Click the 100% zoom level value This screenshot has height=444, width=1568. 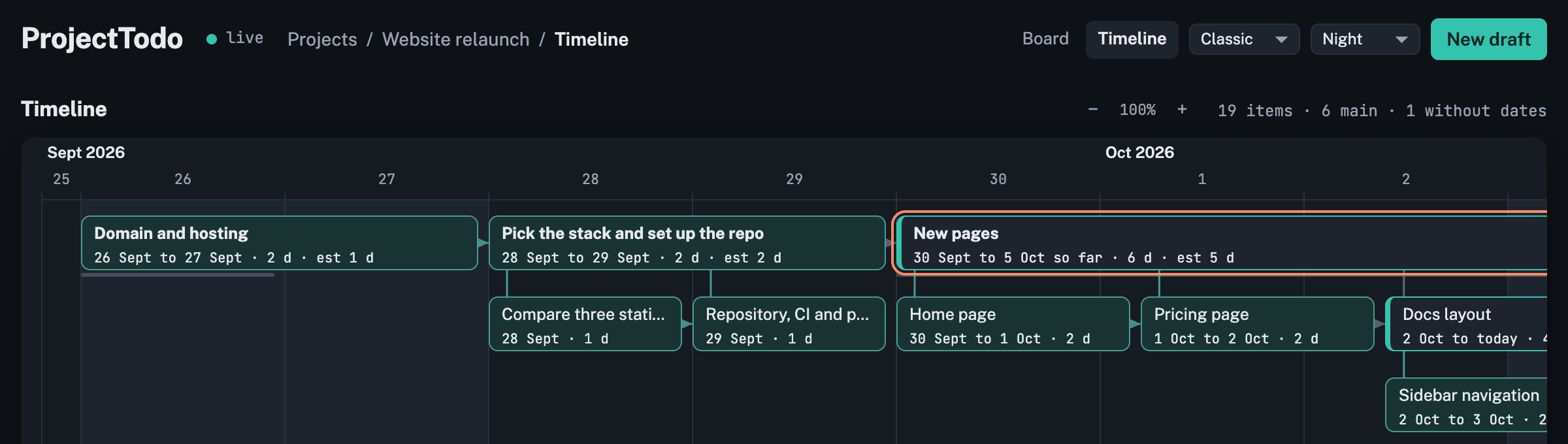[1137, 110]
